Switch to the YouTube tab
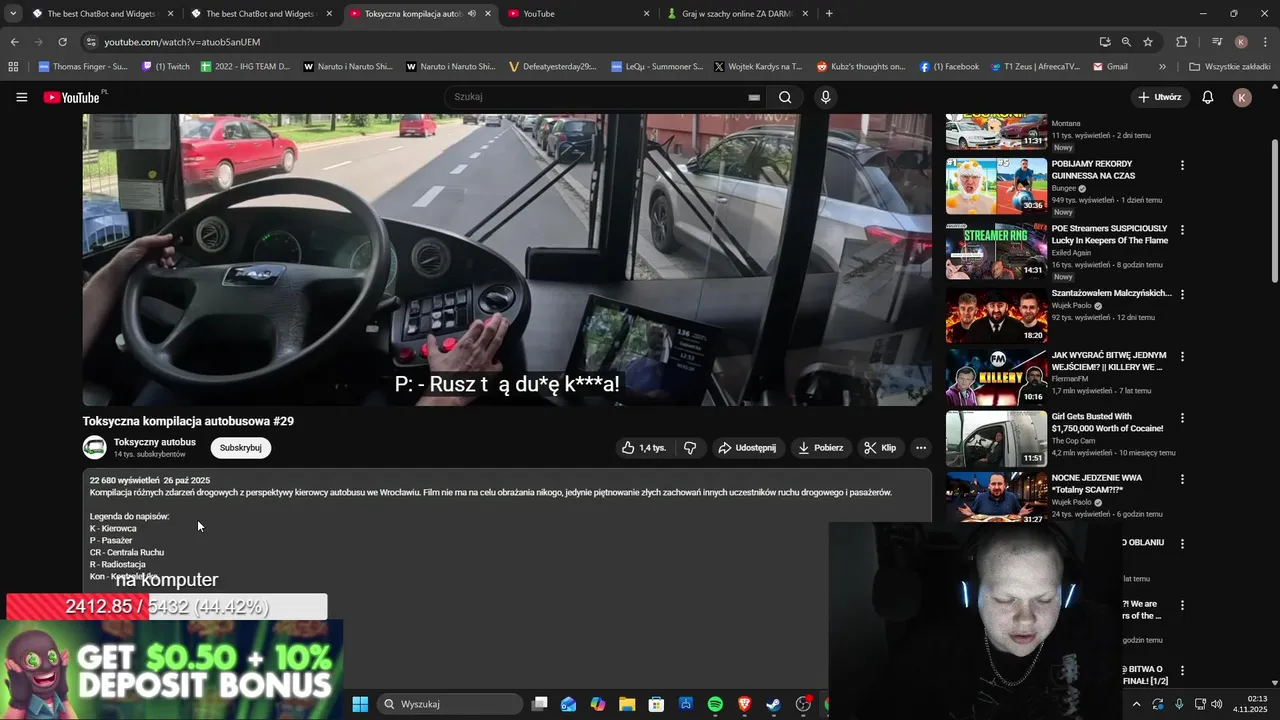 (x=579, y=14)
